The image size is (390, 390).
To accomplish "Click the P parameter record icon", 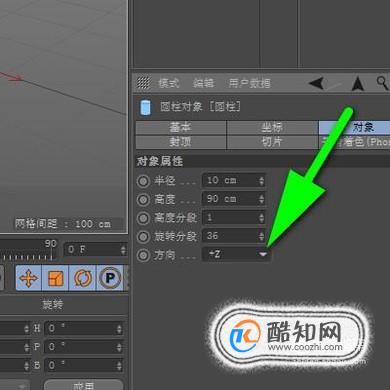I will pyautogui.click(x=110, y=278).
